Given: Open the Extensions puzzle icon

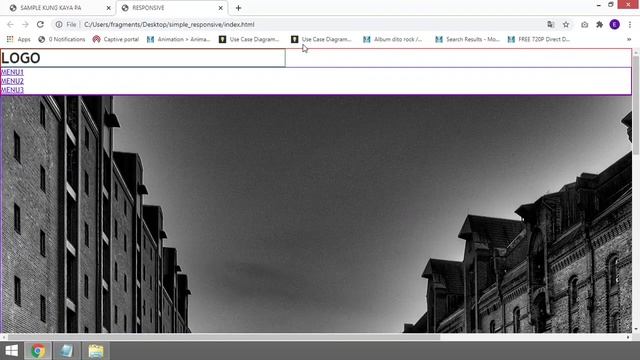Looking at the screenshot, I should click(600, 24).
